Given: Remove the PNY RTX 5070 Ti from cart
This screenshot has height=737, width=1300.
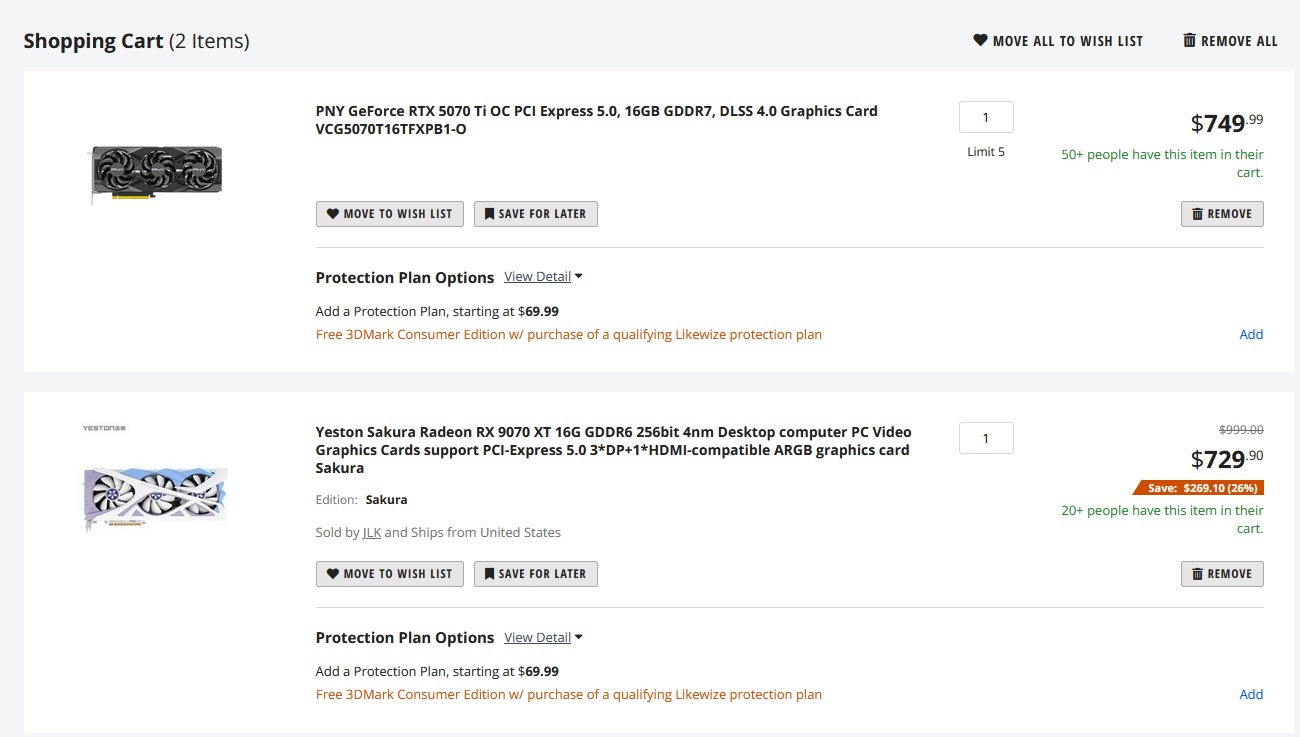Looking at the screenshot, I should point(1222,214).
